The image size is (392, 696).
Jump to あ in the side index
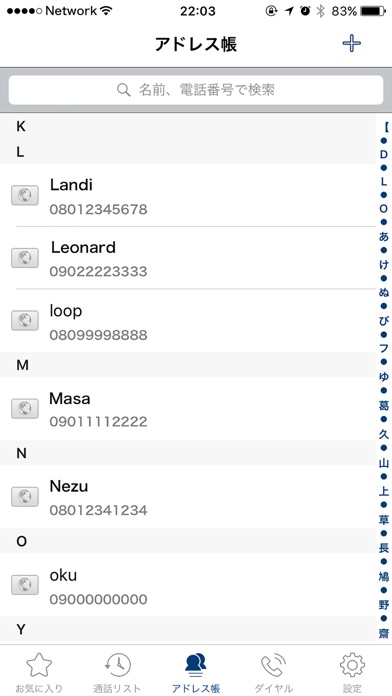pyautogui.click(x=384, y=237)
